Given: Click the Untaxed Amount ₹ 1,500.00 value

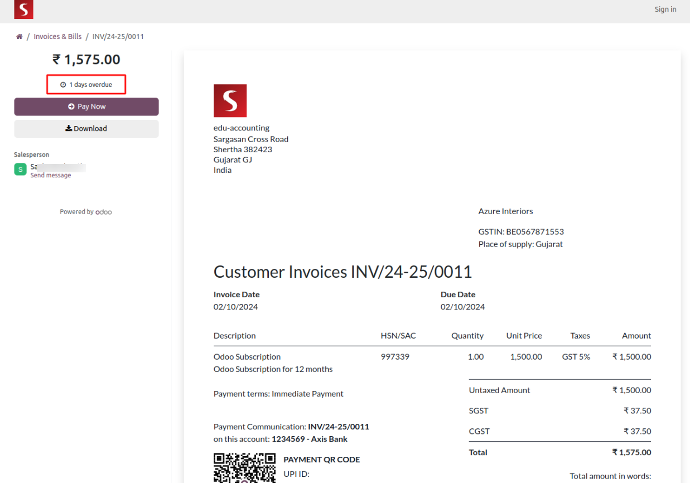Looking at the screenshot, I should [631, 390].
